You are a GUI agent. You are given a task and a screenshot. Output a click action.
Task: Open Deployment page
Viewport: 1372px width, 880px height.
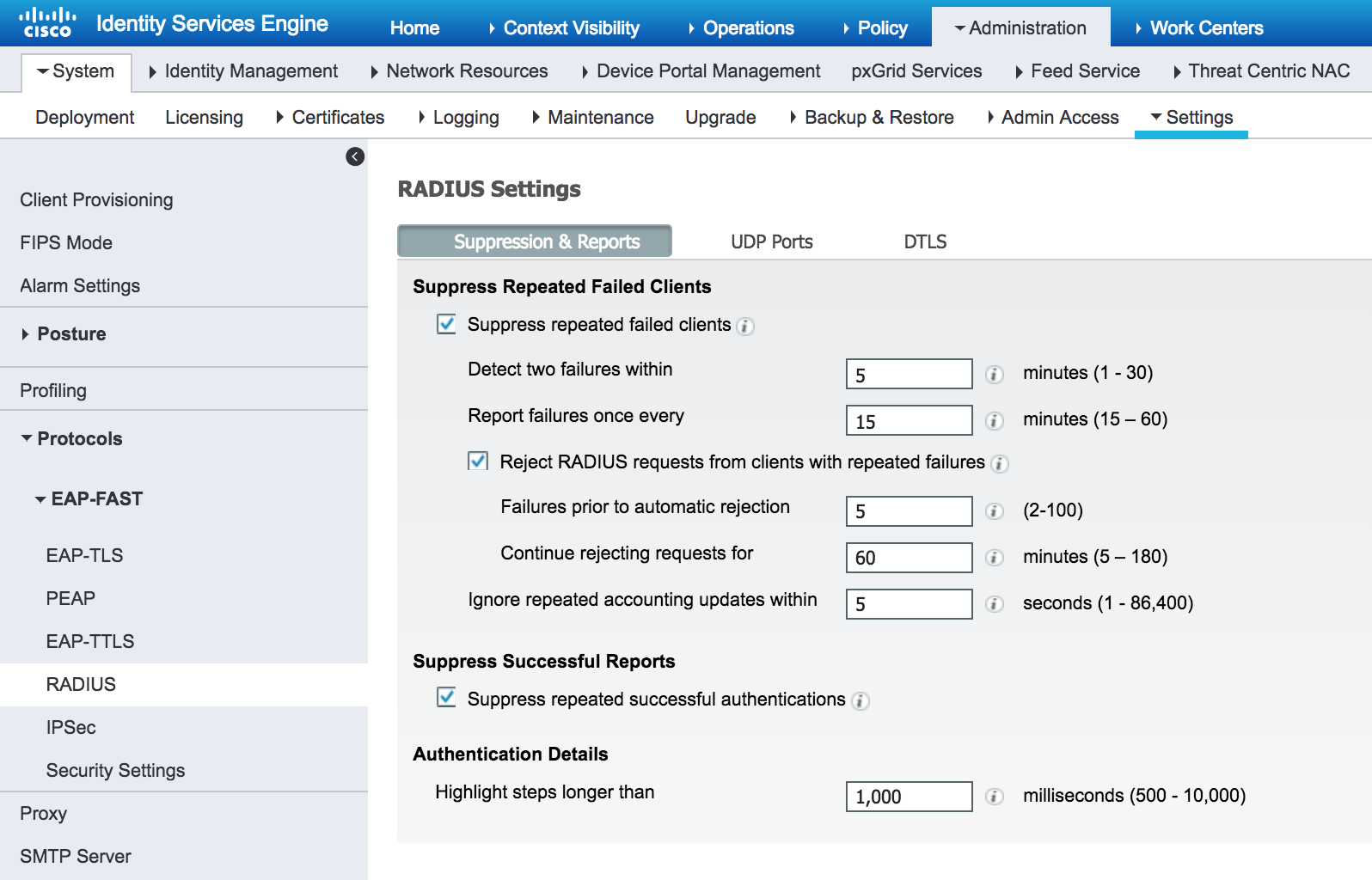tap(85, 118)
